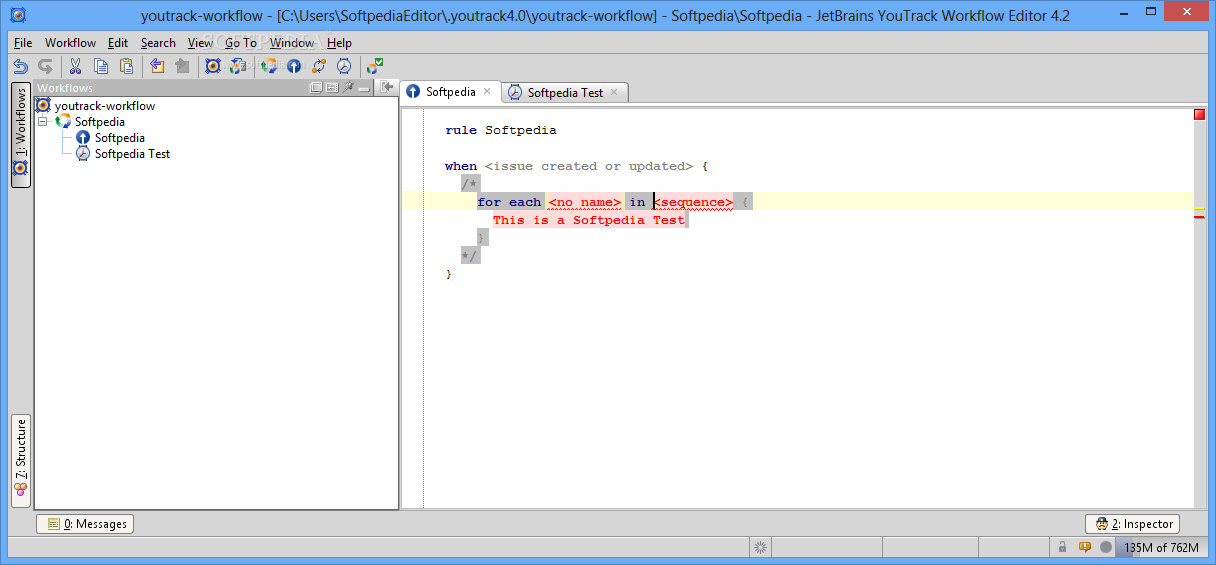This screenshot has height=565, width=1216.
Task: Open the View menu
Action: [x=200, y=43]
